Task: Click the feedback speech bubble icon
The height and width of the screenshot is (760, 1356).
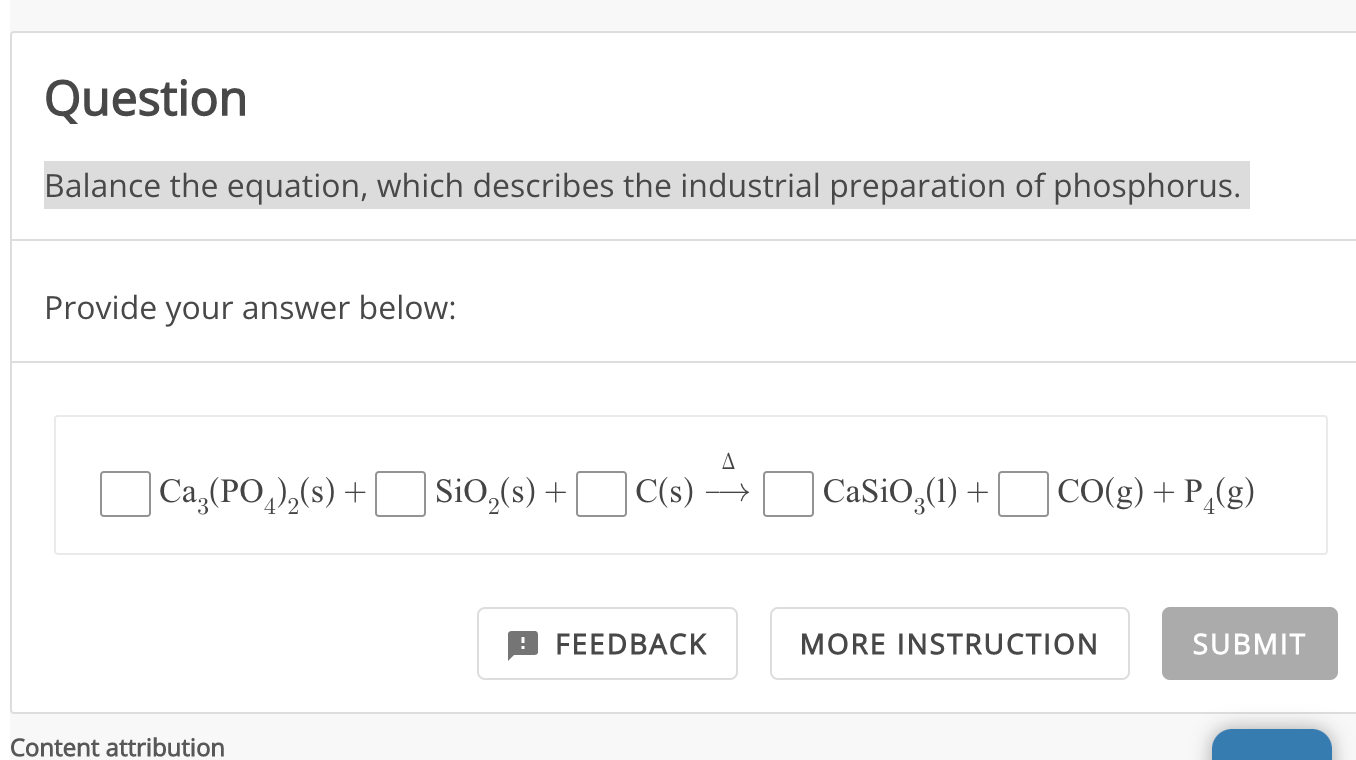Action: pos(523,645)
